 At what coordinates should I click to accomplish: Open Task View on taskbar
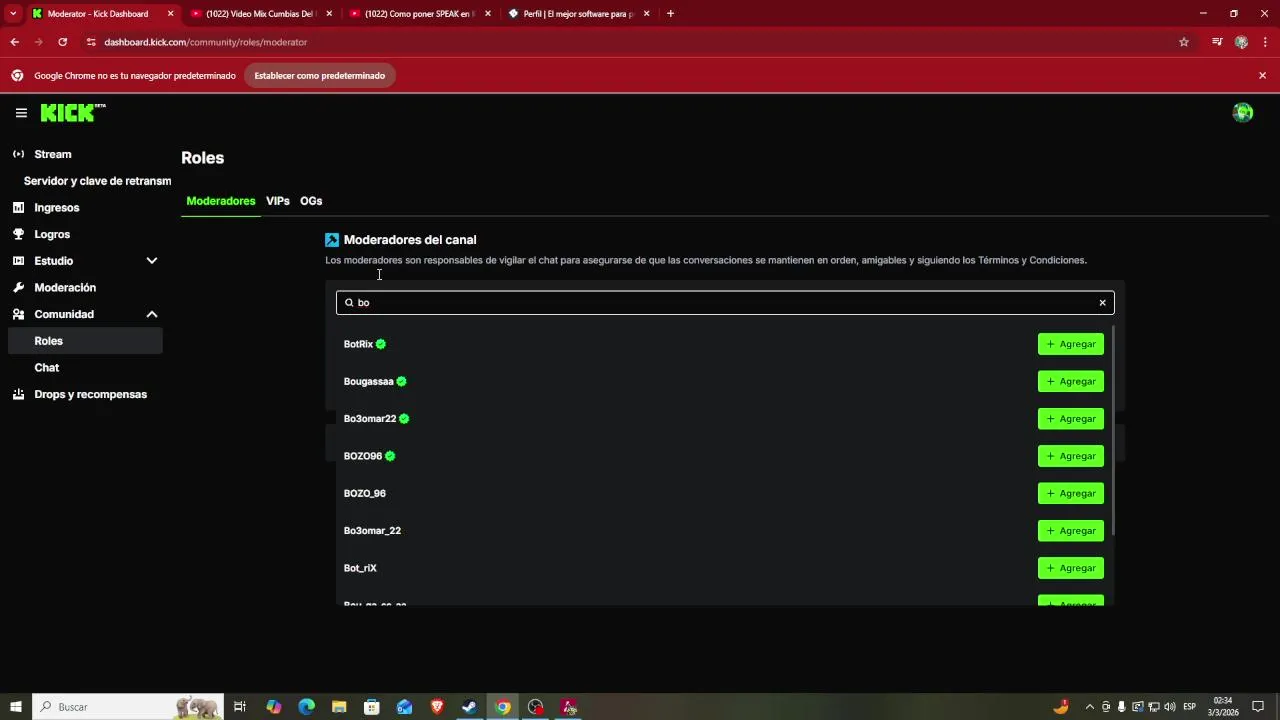tap(240, 707)
